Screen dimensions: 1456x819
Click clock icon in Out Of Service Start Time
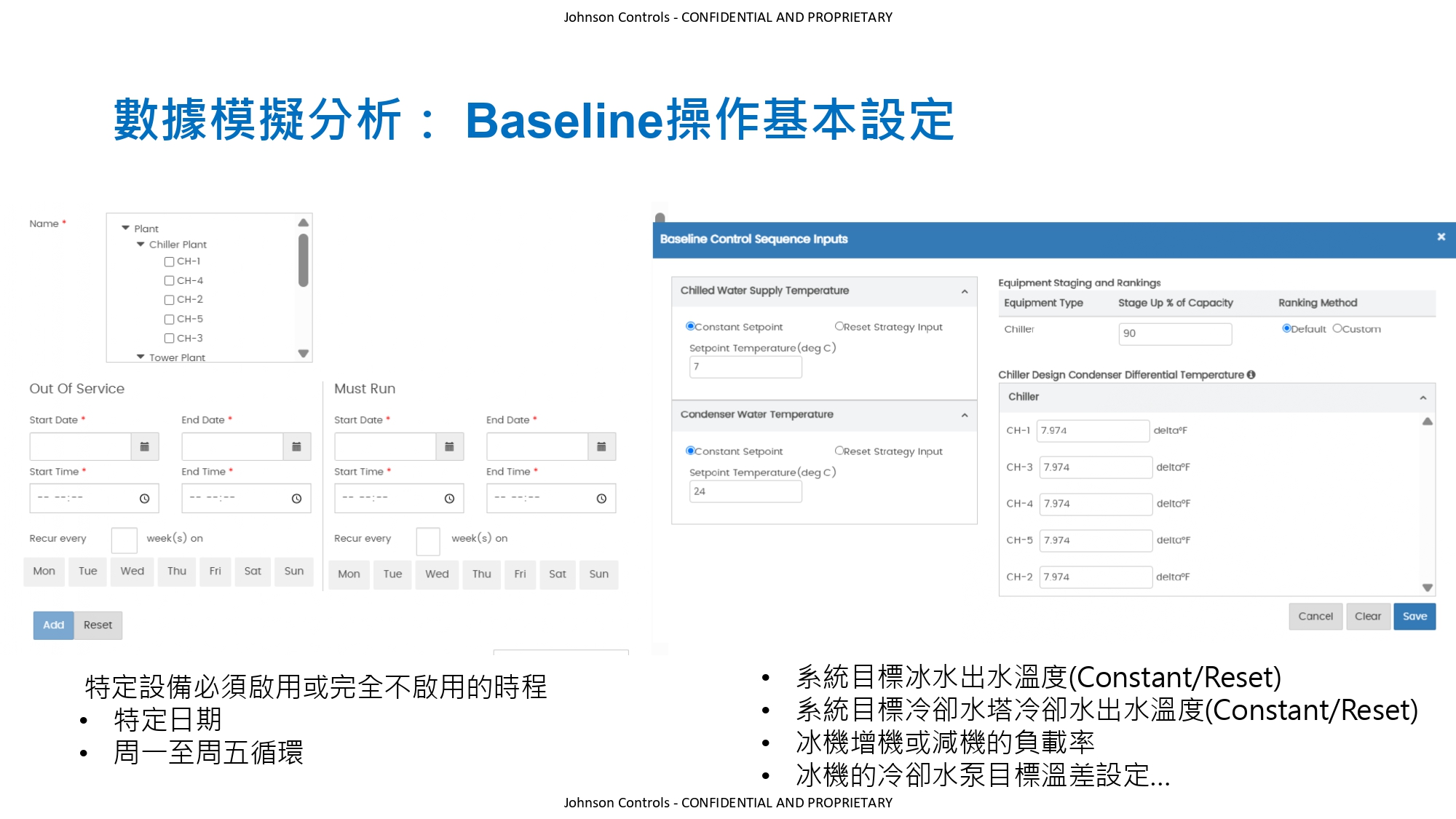point(144,499)
